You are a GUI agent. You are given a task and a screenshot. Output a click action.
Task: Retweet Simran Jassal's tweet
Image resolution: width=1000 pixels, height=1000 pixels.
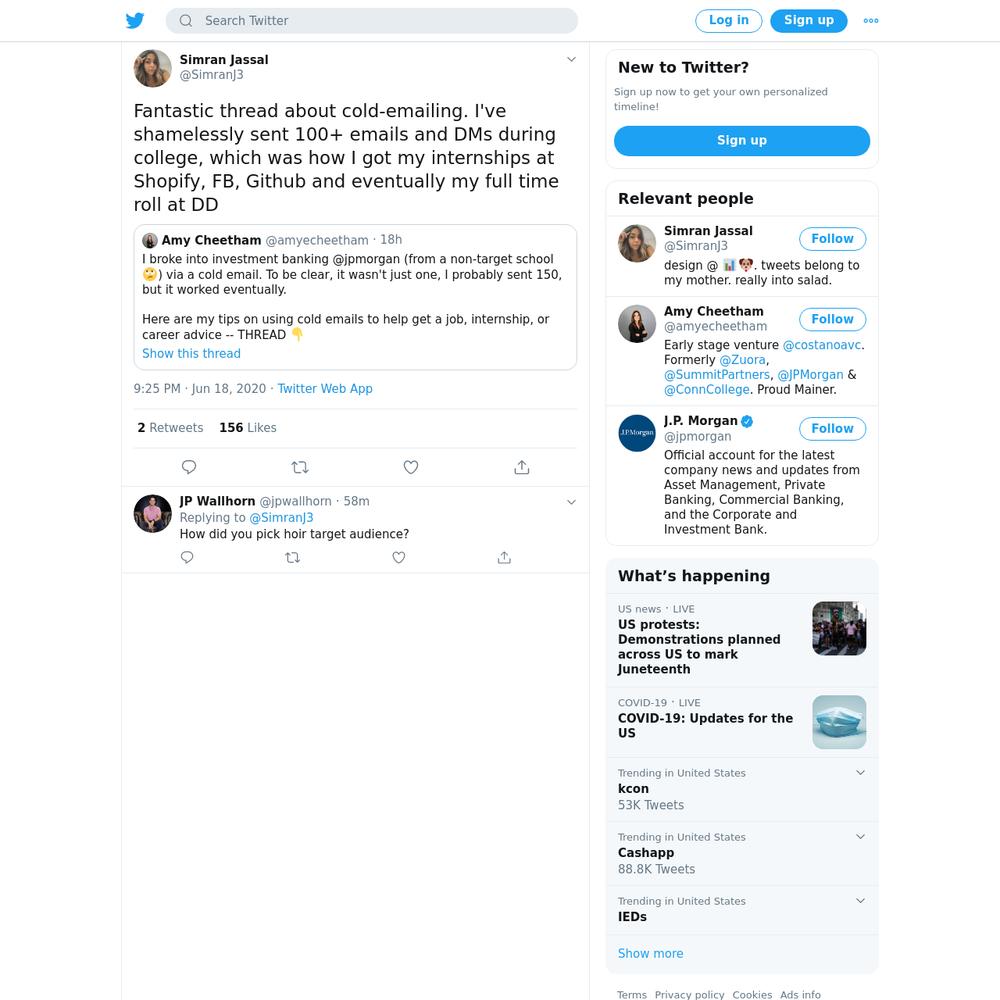[x=300, y=467]
